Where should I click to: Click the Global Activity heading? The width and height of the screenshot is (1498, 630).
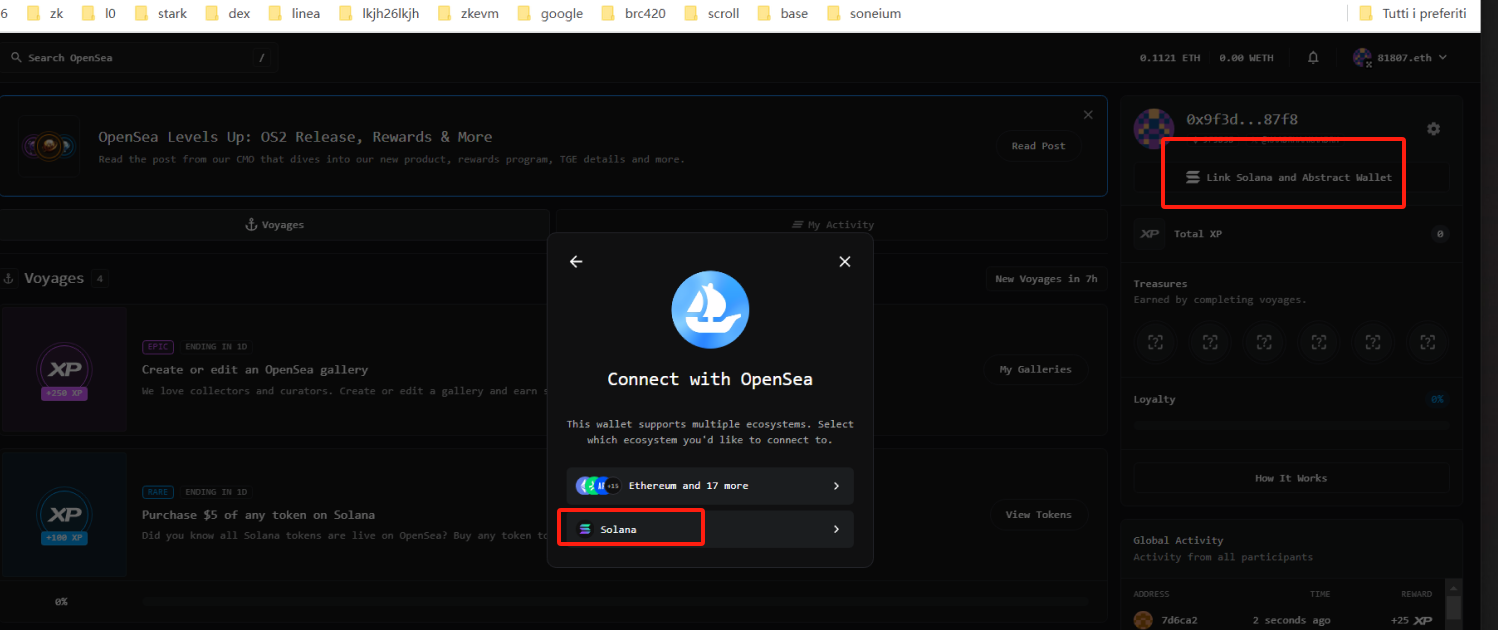point(1178,540)
